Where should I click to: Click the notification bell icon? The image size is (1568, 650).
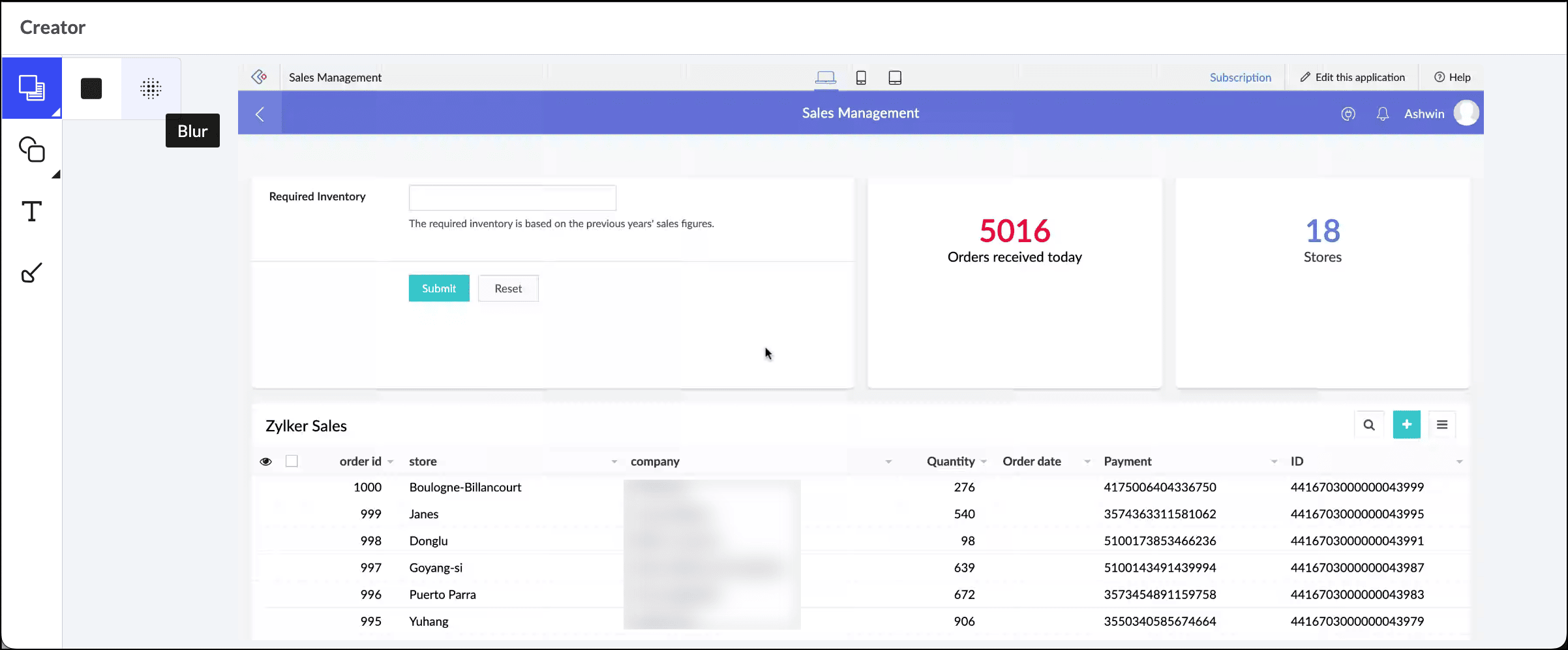point(1382,114)
